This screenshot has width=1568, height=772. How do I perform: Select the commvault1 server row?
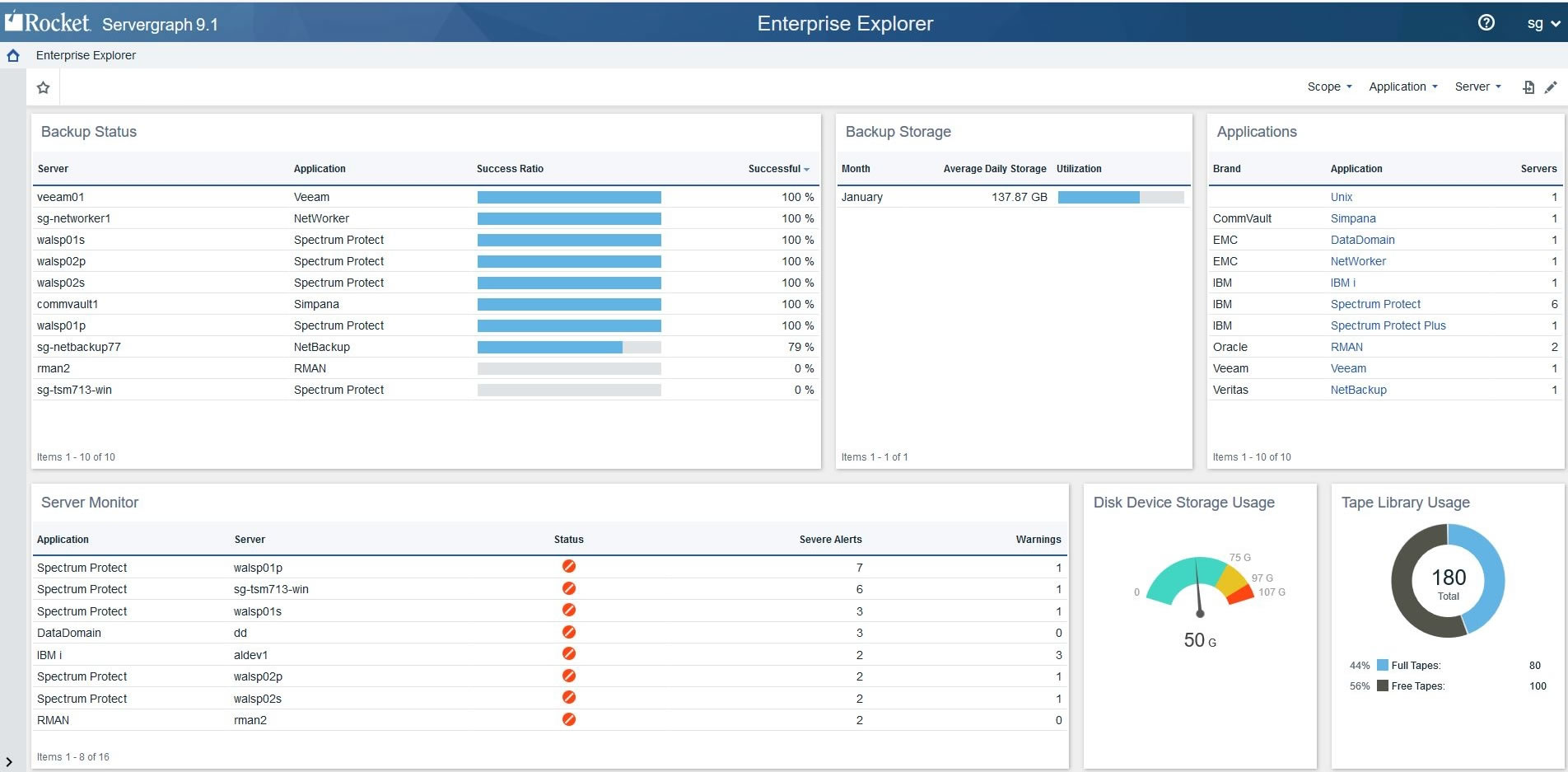coord(426,304)
